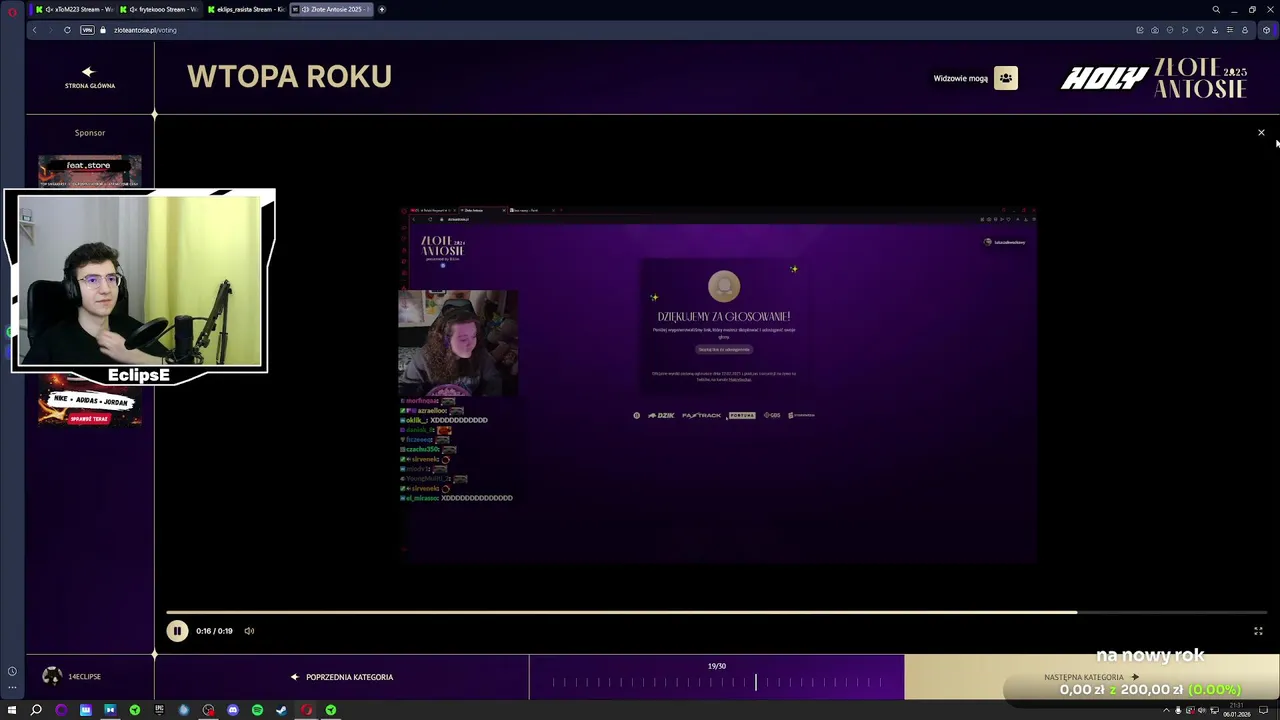Screen dimensions: 1280x720
Task: Open Windows taskbar search
Action: 36,710
